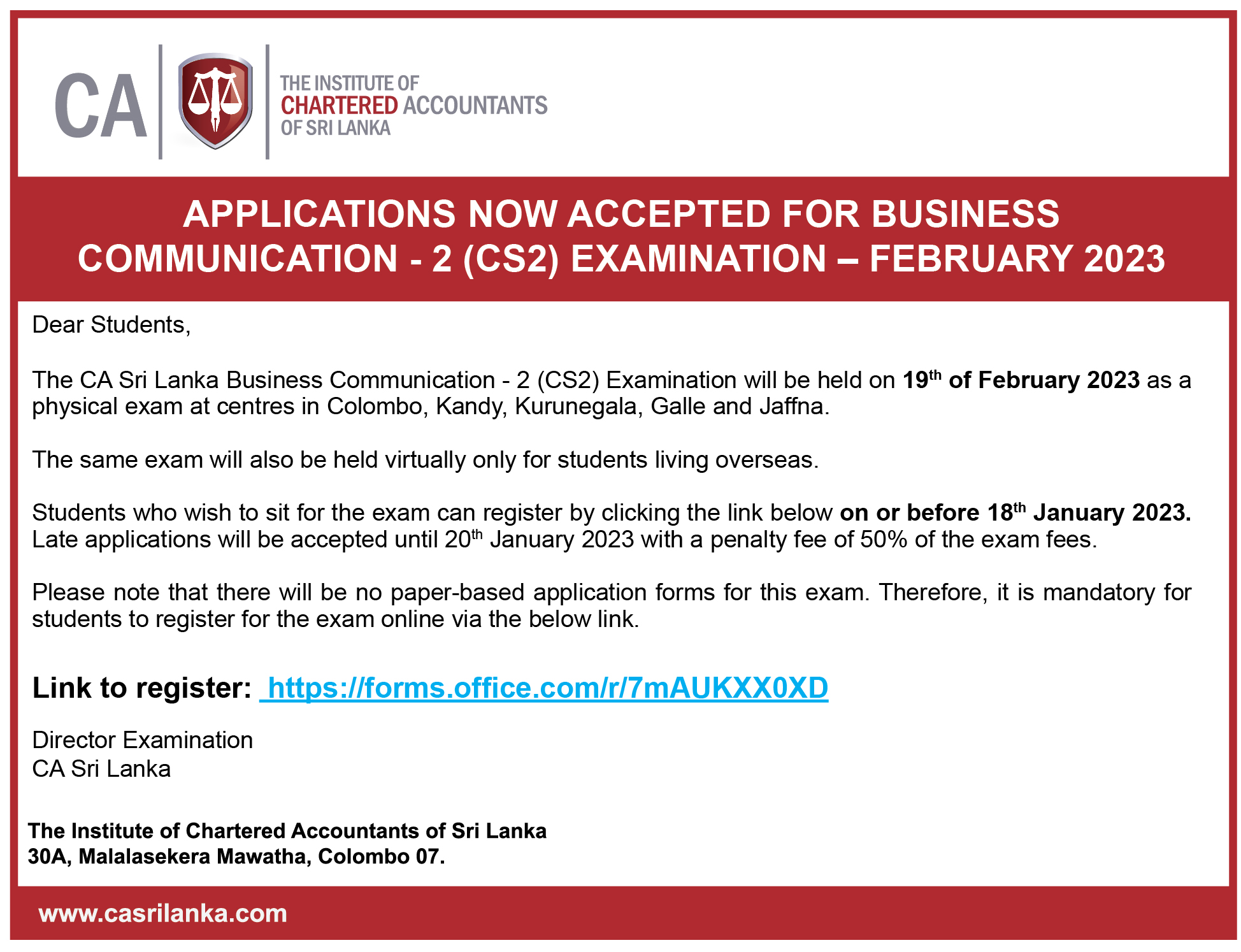The height and width of the screenshot is (952, 1241).
Task: Click the 'Dear Students,' greeting
Action: [x=111, y=325]
